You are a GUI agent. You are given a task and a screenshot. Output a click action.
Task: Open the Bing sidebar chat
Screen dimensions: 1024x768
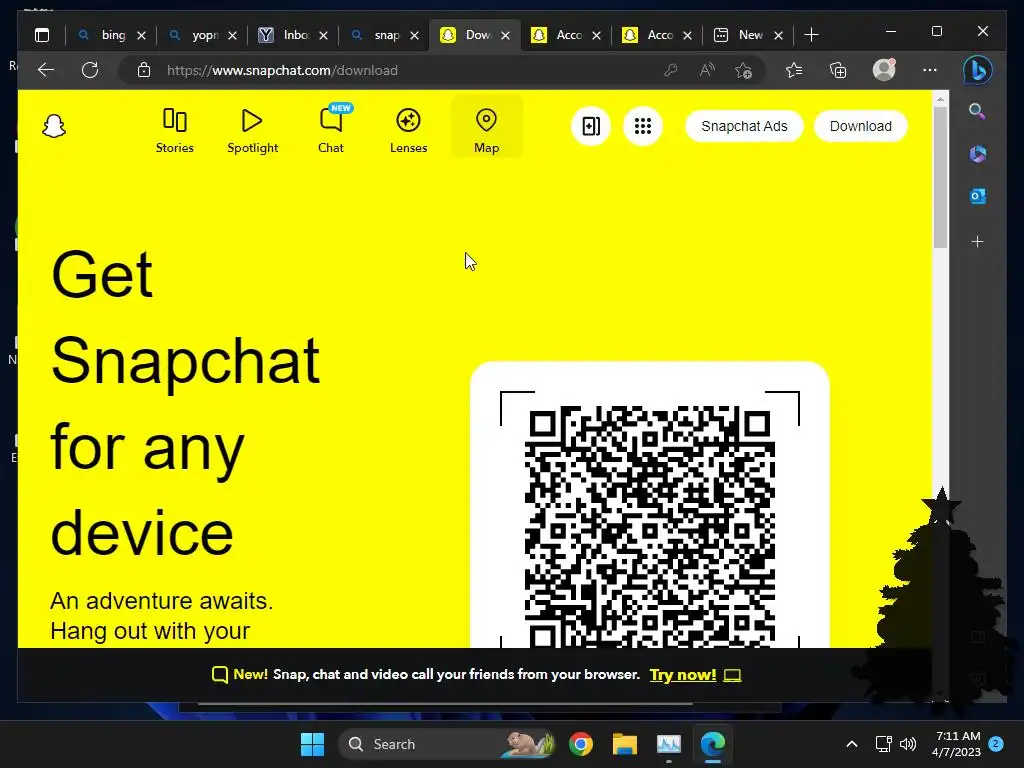pos(977,70)
